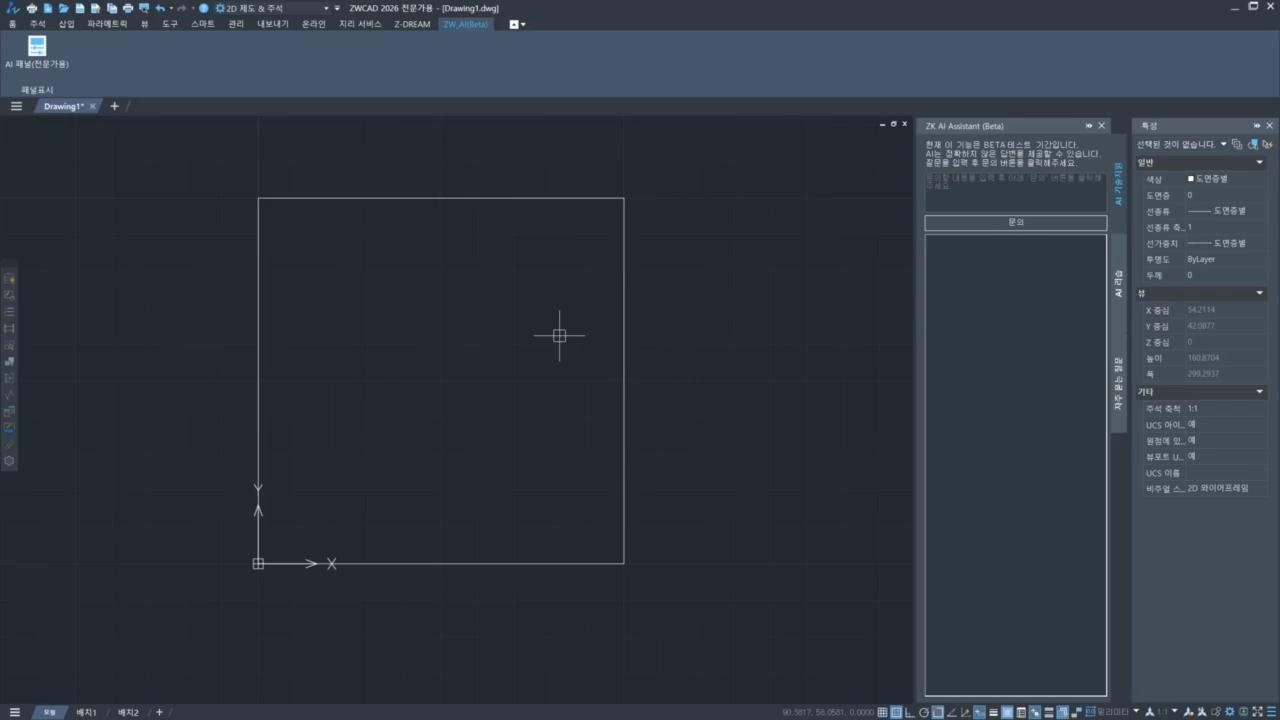This screenshot has width=1280, height=720.
Task: Toggle auto-hide pin on 특성 panel
Action: coord(1258,126)
